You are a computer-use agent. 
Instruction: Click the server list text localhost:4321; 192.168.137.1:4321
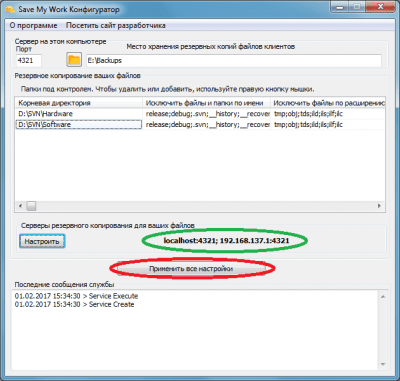click(226, 240)
